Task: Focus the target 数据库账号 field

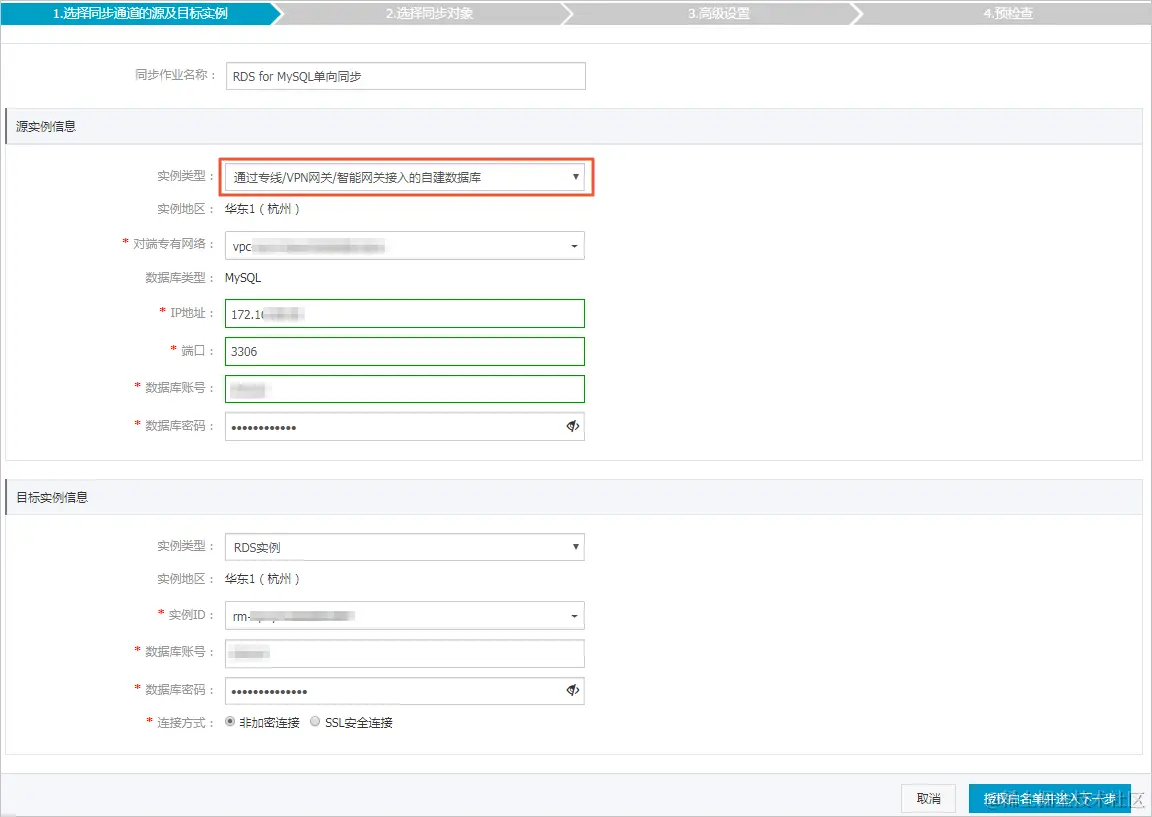Action: (405, 653)
